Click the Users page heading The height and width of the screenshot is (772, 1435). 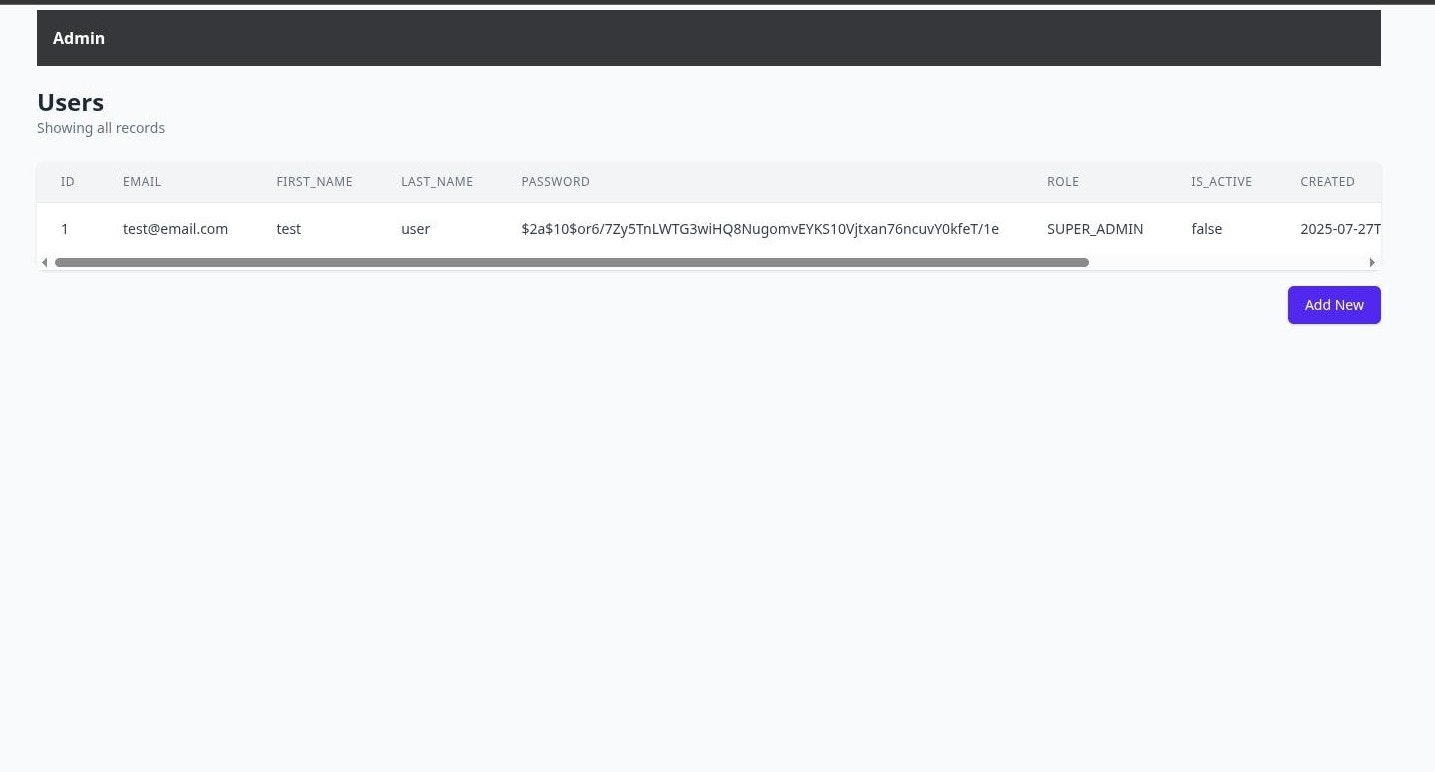71,102
